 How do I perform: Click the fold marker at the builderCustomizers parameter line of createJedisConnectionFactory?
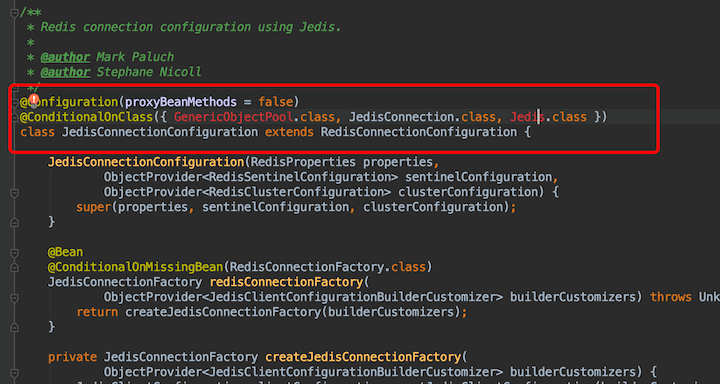[14, 372]
